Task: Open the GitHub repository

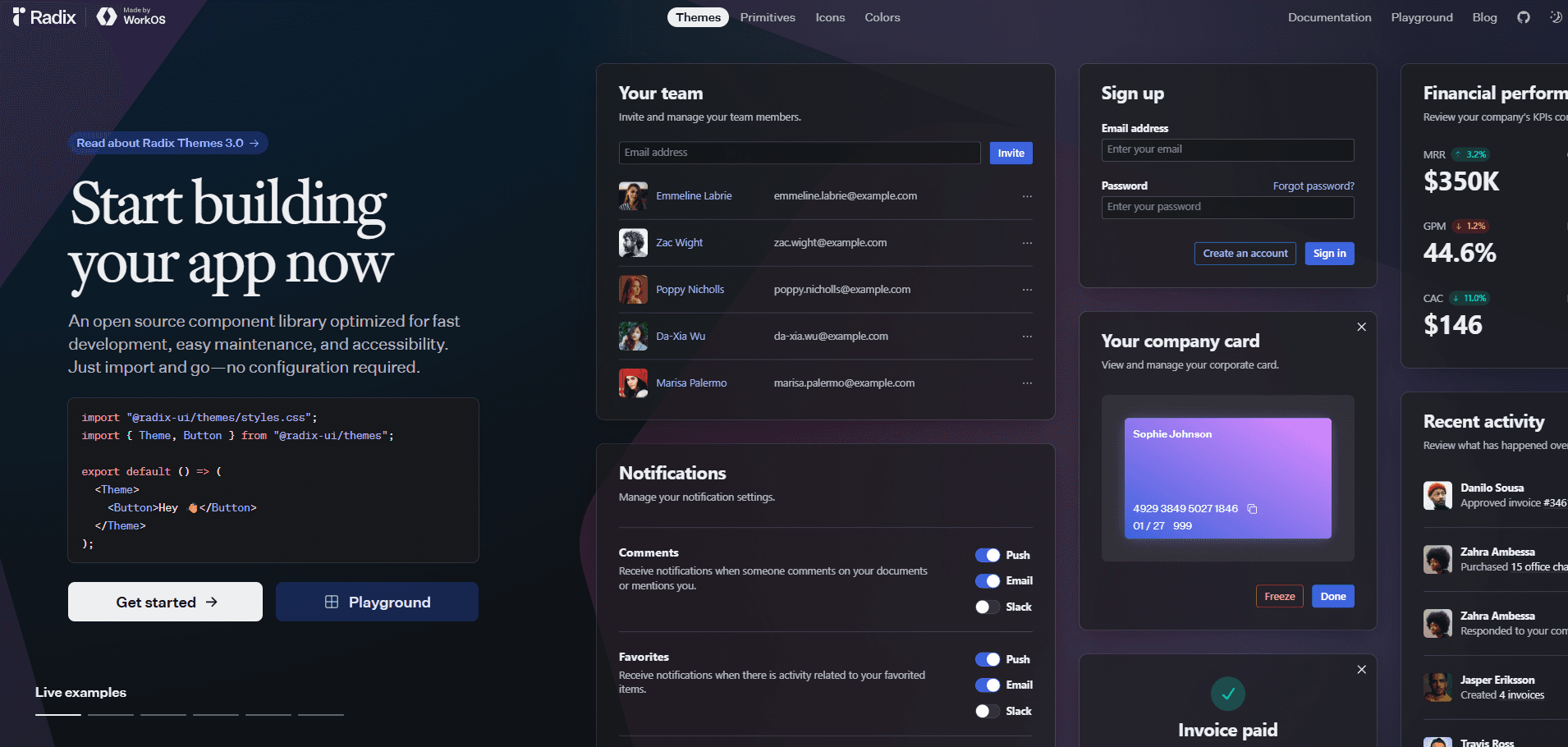Action: tap(1524, 16)
